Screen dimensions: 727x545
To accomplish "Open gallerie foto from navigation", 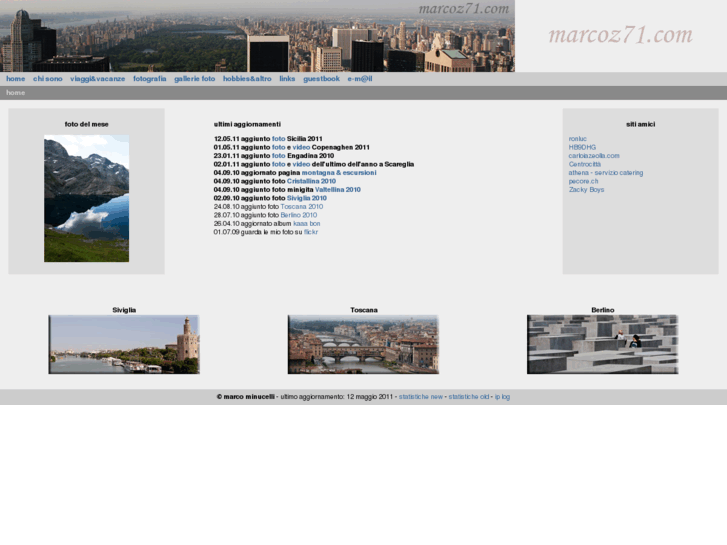I will point(194,79).
